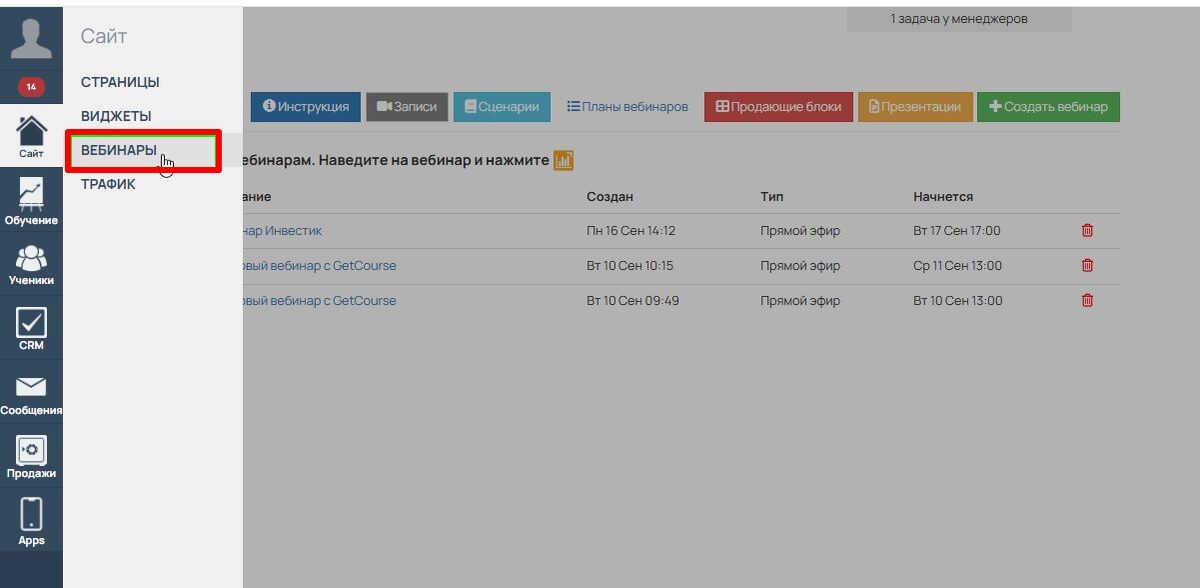Click the red notification badge 14
Viewport: 1200px width, 588px height.
31,87
